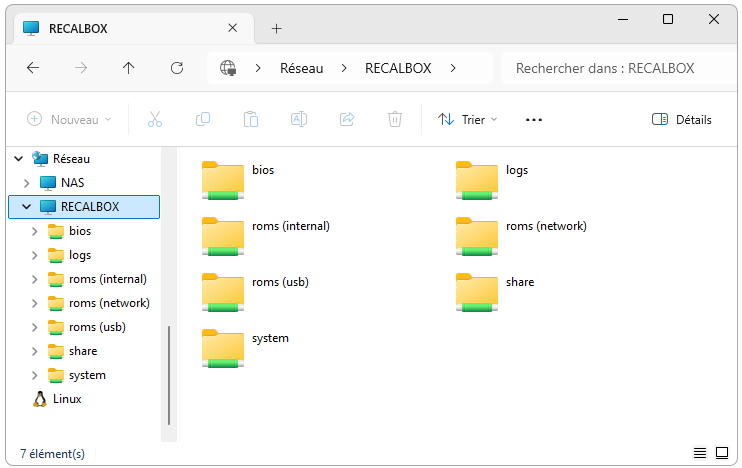Viewport: 742px width, 468px height.
Task: Expand the system node in sidebar
Action: pos(35,375)
